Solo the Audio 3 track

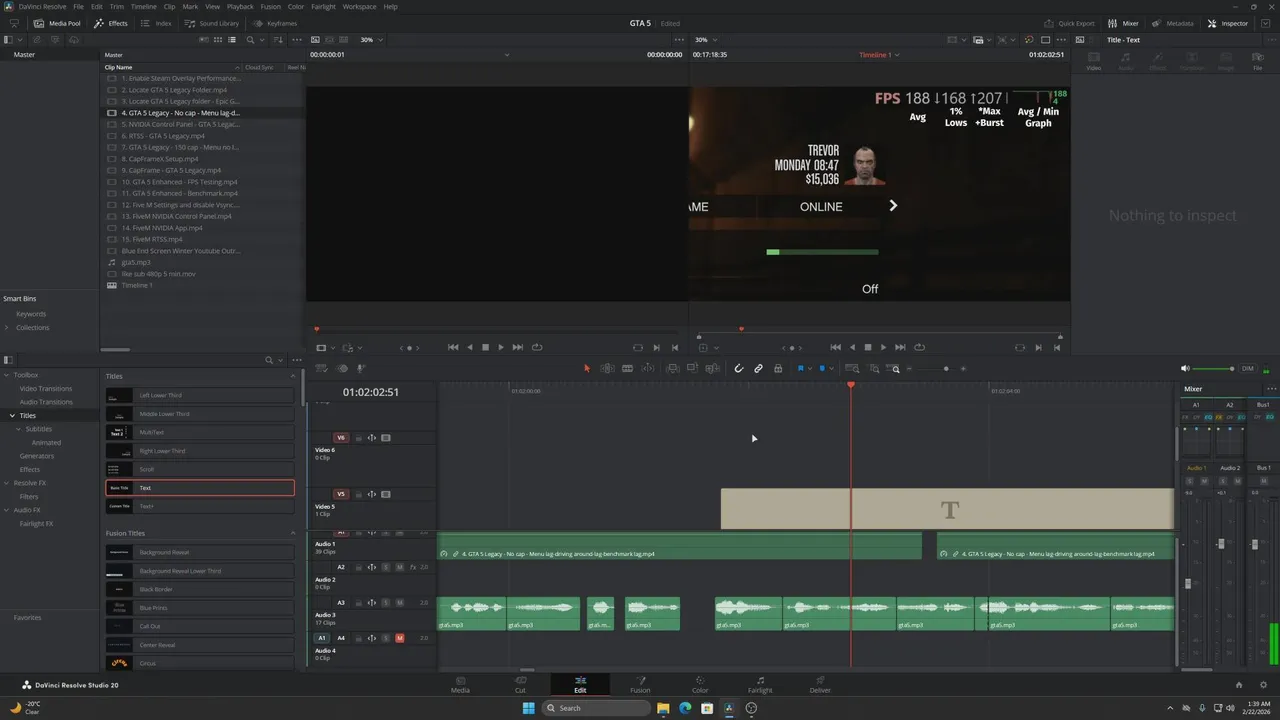click(386, 603)
